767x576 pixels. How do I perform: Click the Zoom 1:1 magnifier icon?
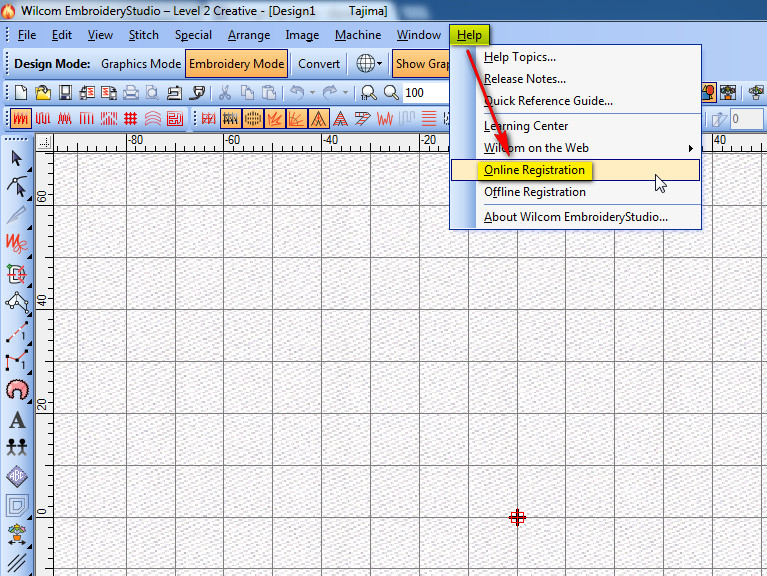click(x=368, y=92)
